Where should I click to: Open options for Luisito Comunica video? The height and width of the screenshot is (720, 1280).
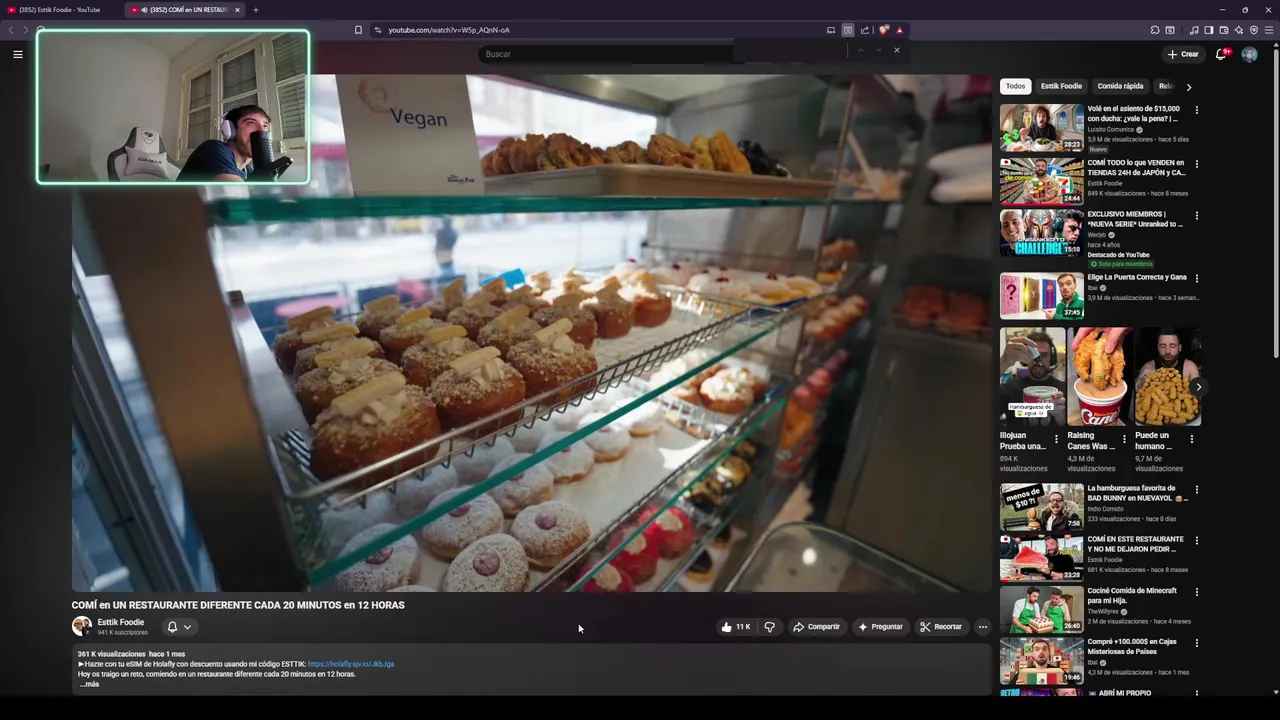pos(1197,110)
